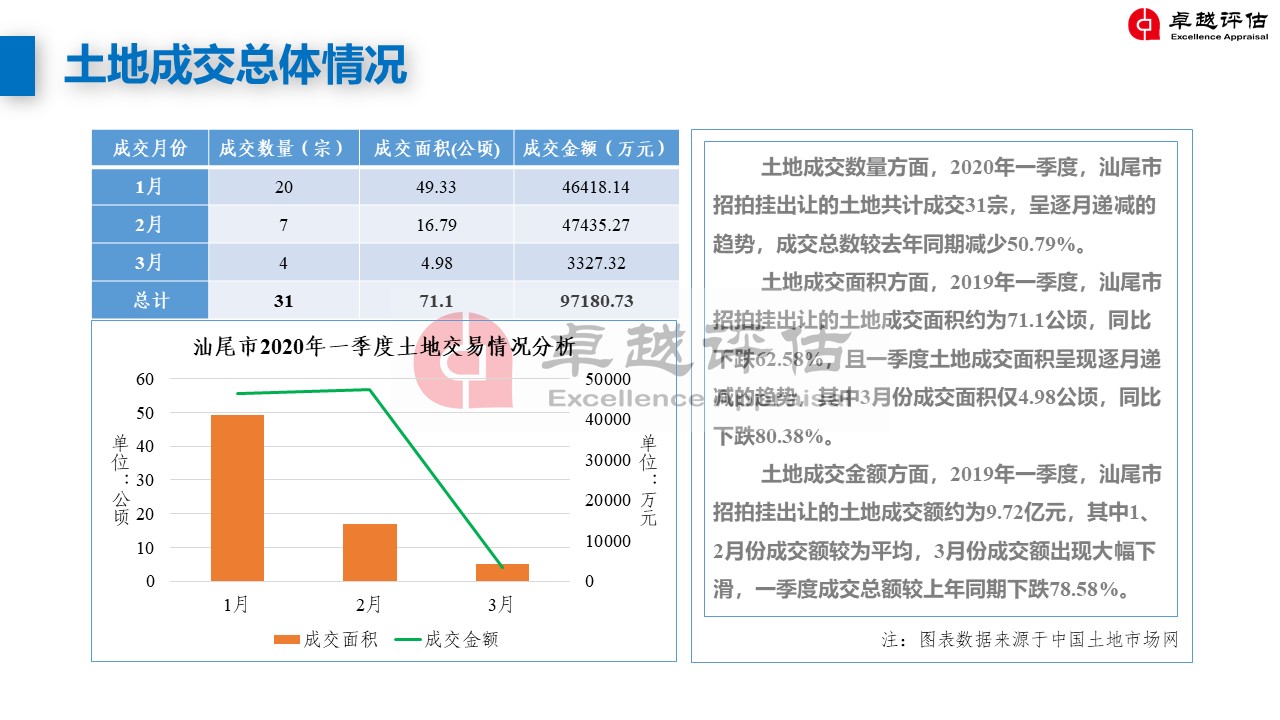Click the 2月 row label in the table
Viewport: 1280px width, 720px height.
pyautogui.click(x=150, y=225)
